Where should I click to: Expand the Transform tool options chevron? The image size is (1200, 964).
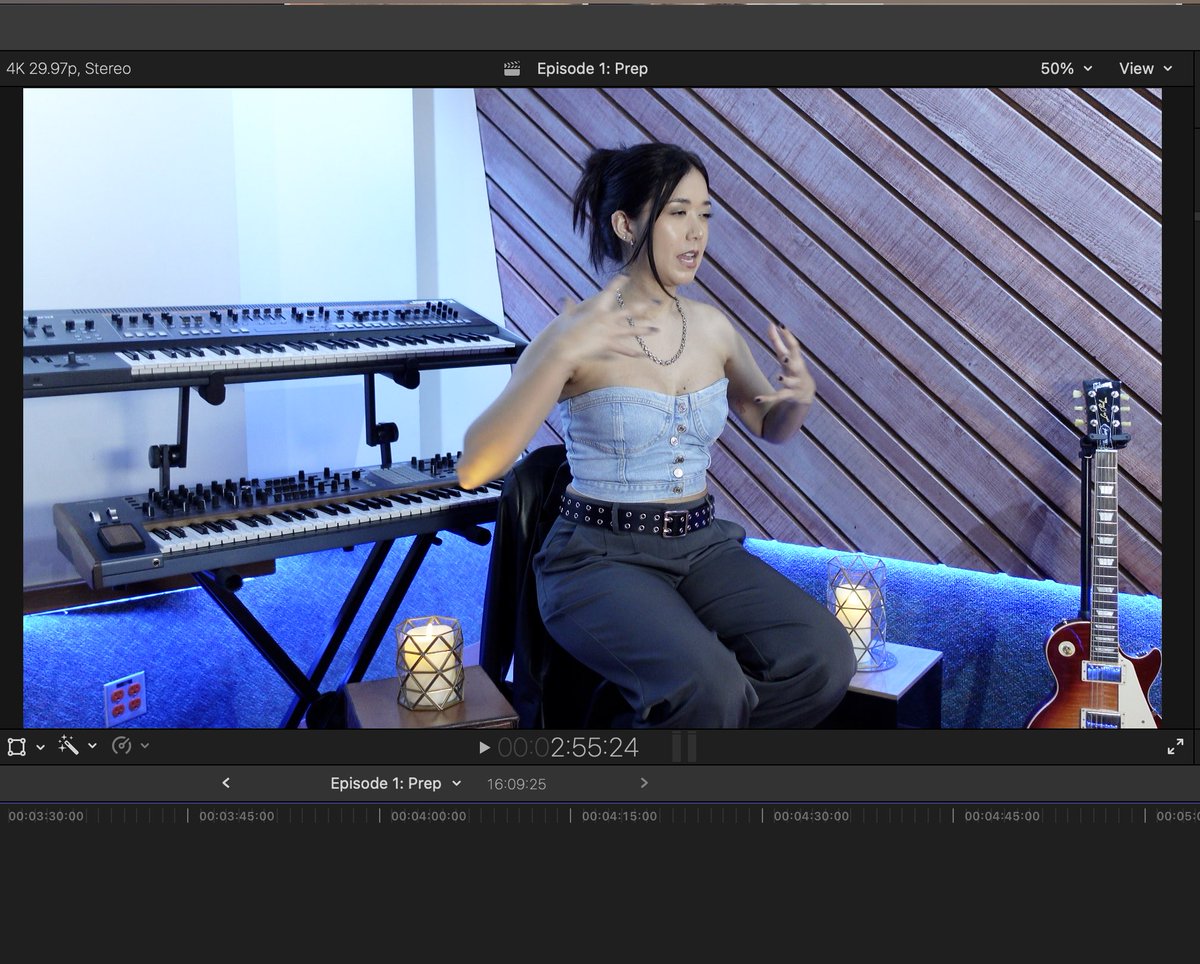[x=41, y=747]
